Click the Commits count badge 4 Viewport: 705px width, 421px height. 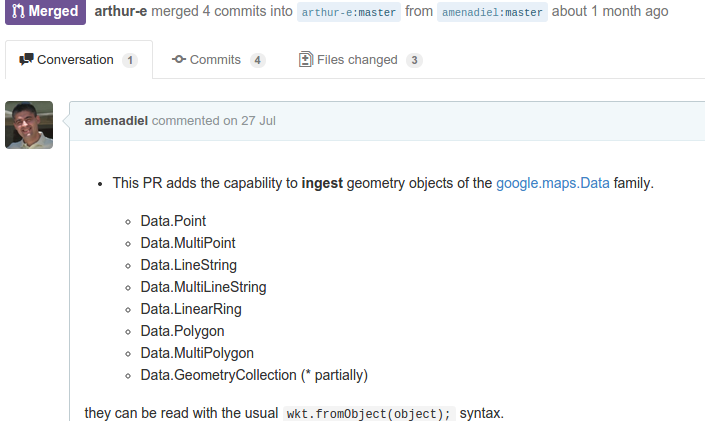pos(258,60)
